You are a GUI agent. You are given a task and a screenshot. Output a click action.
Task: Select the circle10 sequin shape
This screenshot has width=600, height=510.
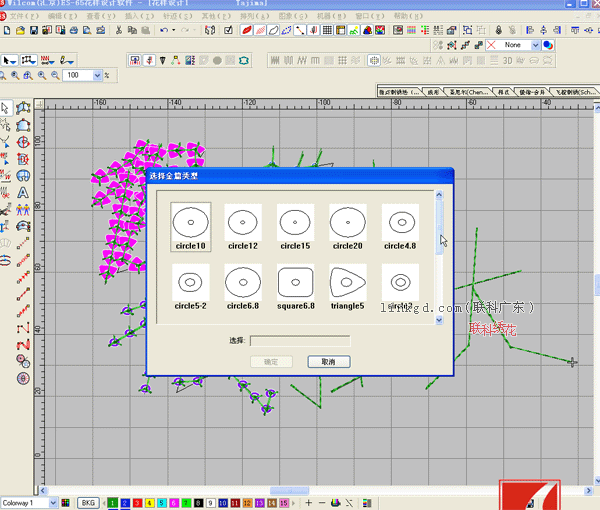click(190, 221)
